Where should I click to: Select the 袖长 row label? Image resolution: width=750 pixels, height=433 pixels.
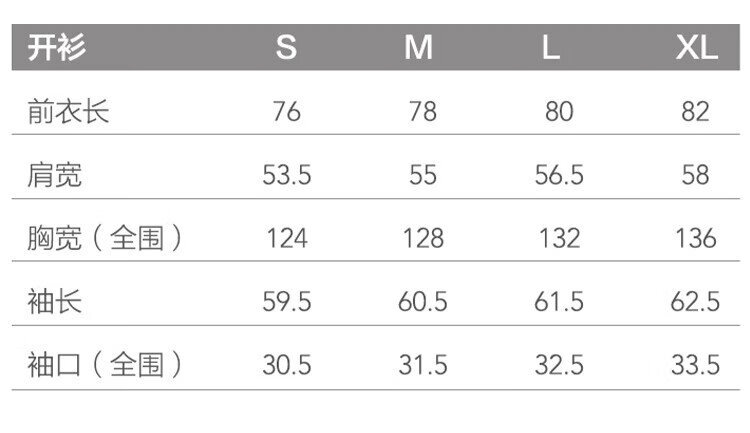[x=55, y=301]
